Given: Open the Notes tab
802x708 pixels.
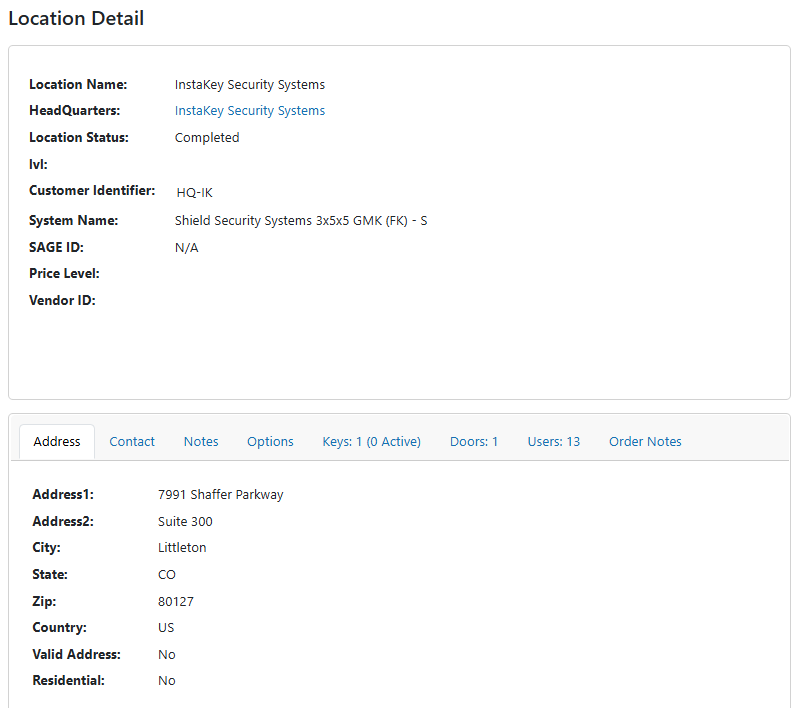Looking at the screenshot, I should [201, 441].
